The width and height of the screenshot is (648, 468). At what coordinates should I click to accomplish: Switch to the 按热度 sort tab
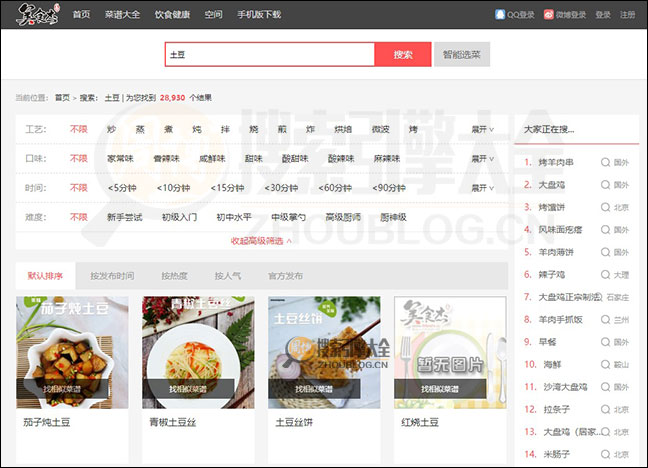tap(174, 275)
